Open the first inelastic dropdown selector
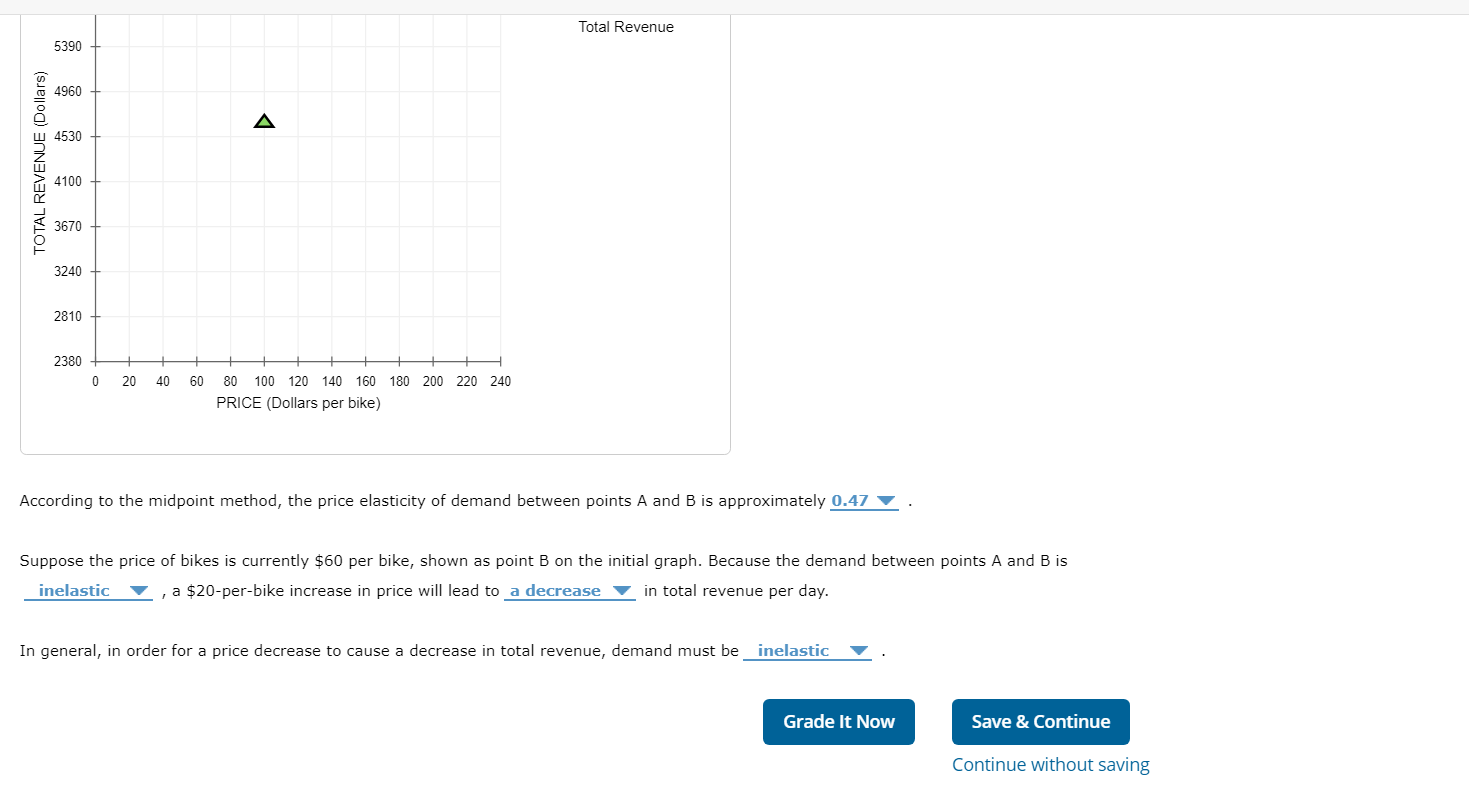 [x=87, y=590]
